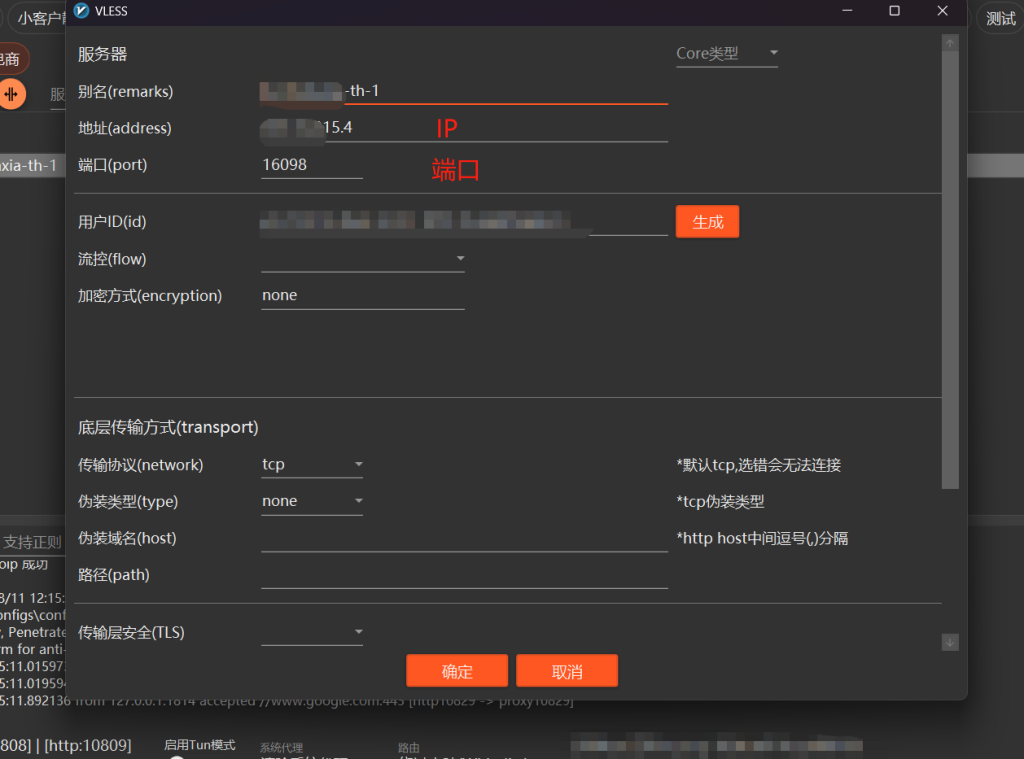Click the scroll-down arrow of the dialog scrollbar
This screenshot has width=1024, height=759.
[x=950, y=642]
